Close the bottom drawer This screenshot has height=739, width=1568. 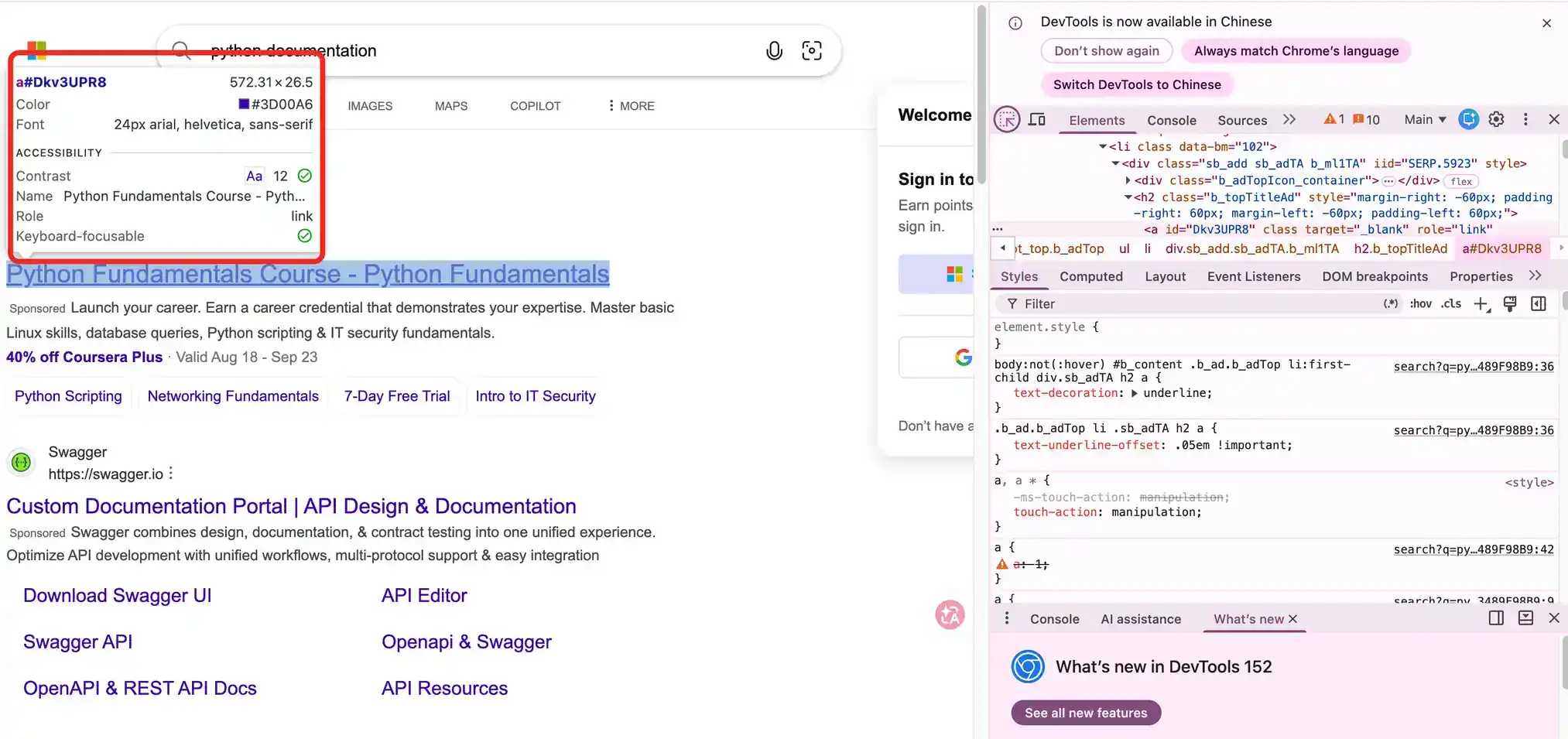point(1554,618)
